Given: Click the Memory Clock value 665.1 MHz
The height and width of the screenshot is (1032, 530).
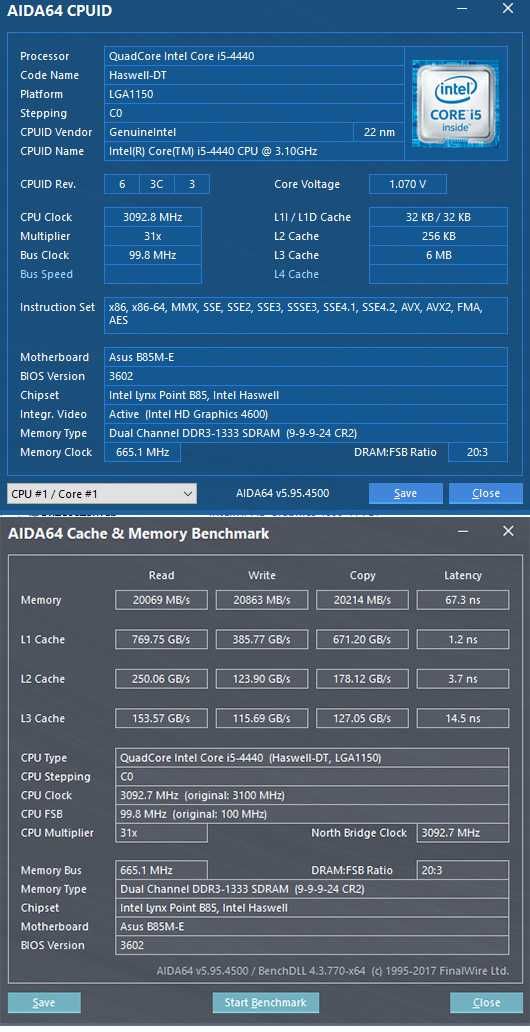Looking at the screenshot, I should pyautogui.click(x=142, y=453).
